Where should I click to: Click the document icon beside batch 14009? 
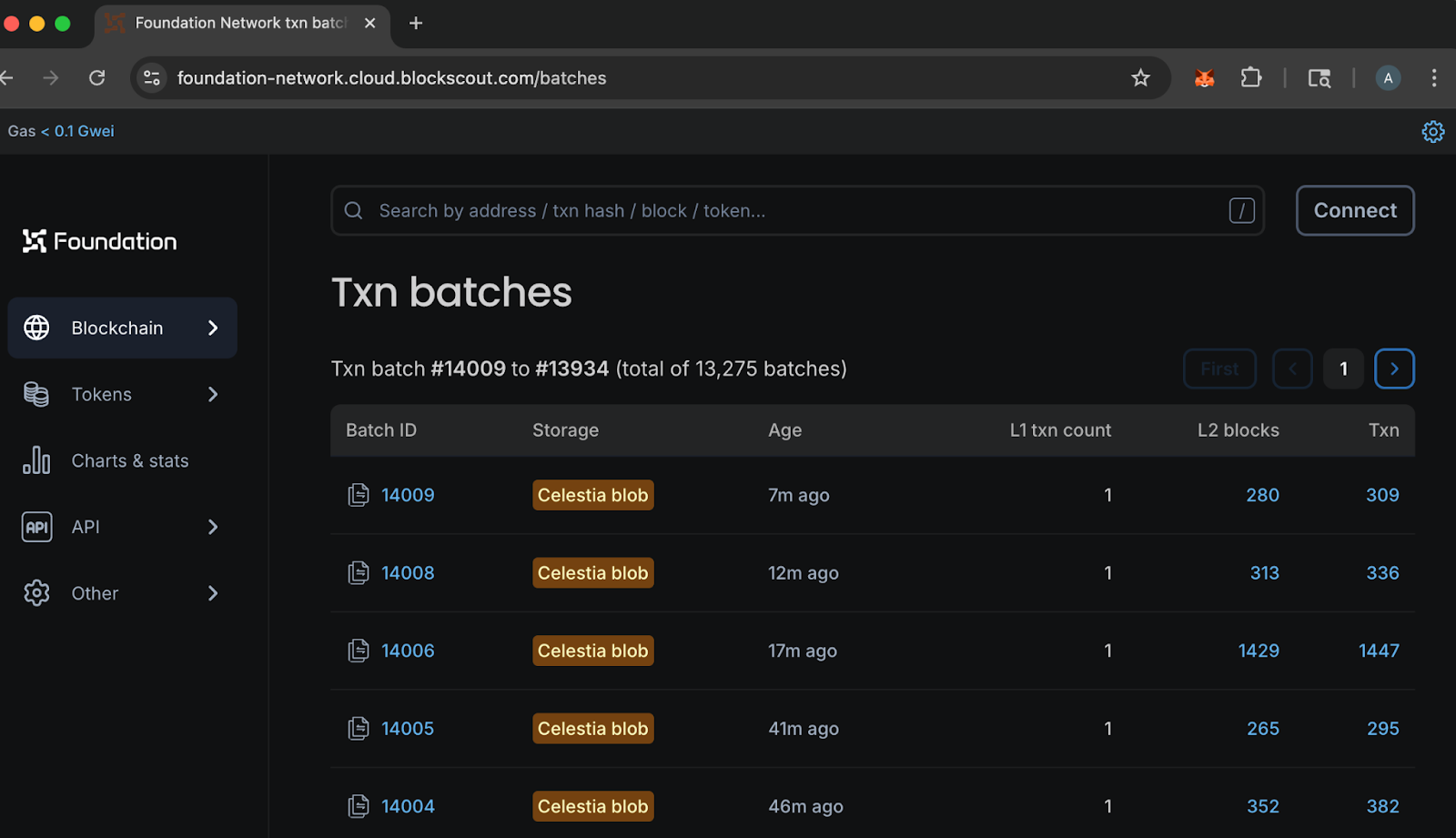[x=358, y=494]
